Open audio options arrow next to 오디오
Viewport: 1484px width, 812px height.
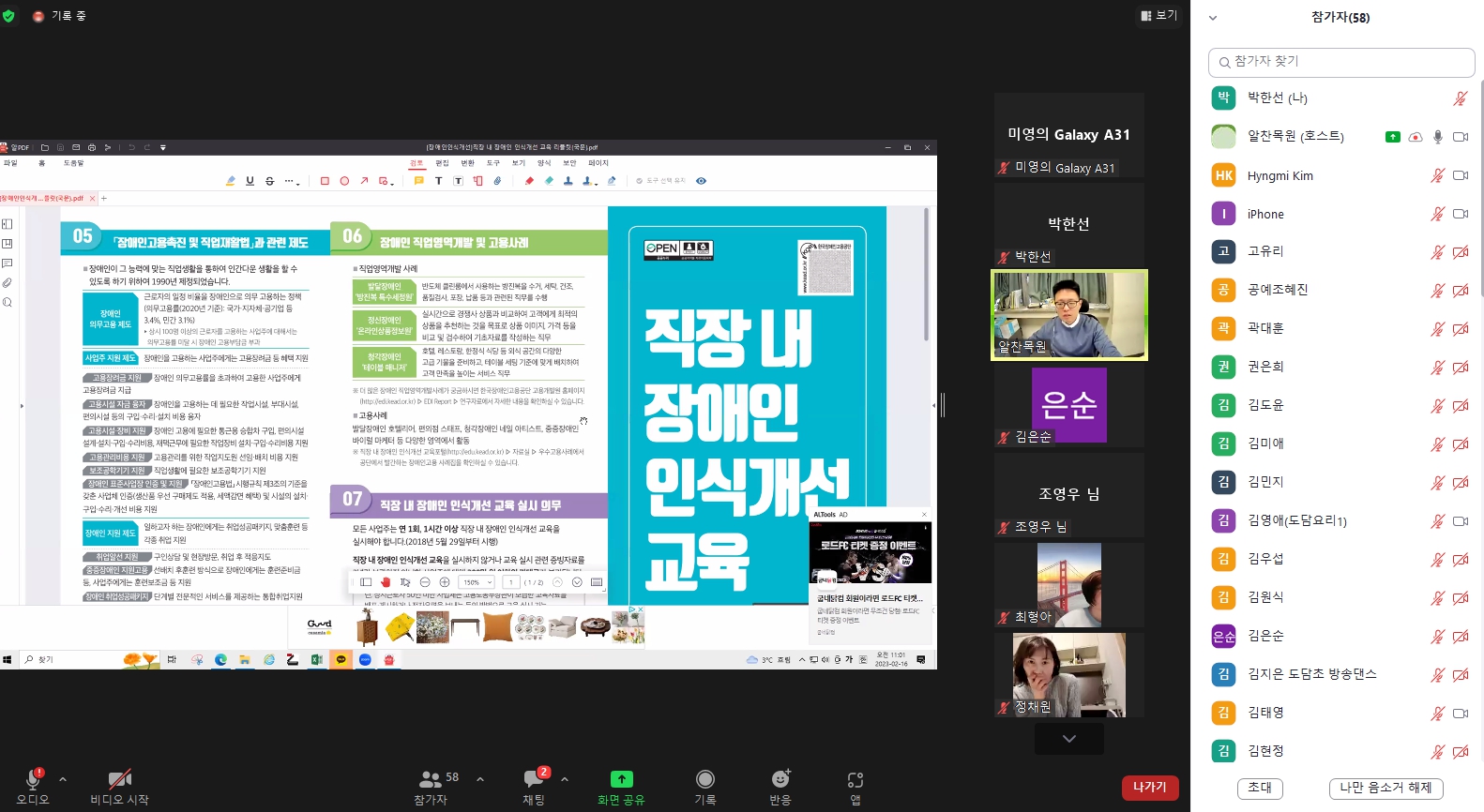click(63, 779)
